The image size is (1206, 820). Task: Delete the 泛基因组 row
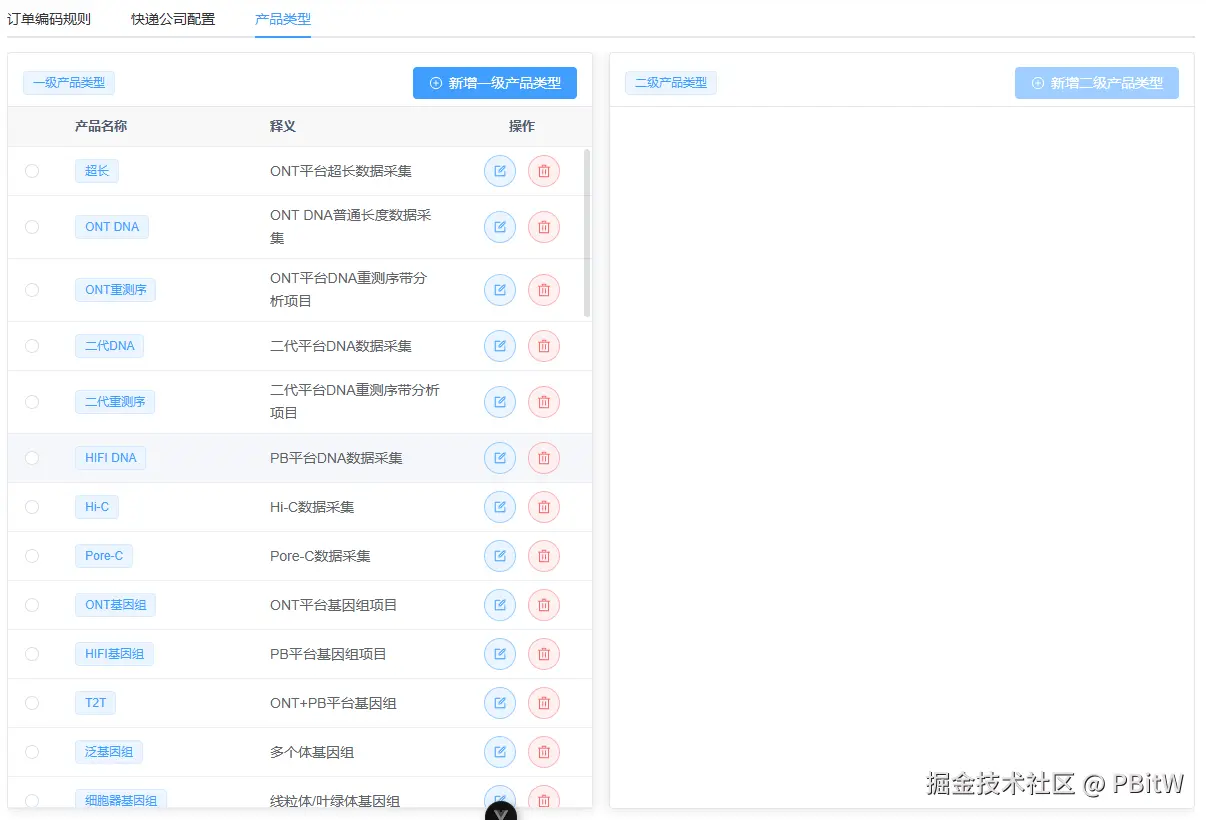(544, 752)
